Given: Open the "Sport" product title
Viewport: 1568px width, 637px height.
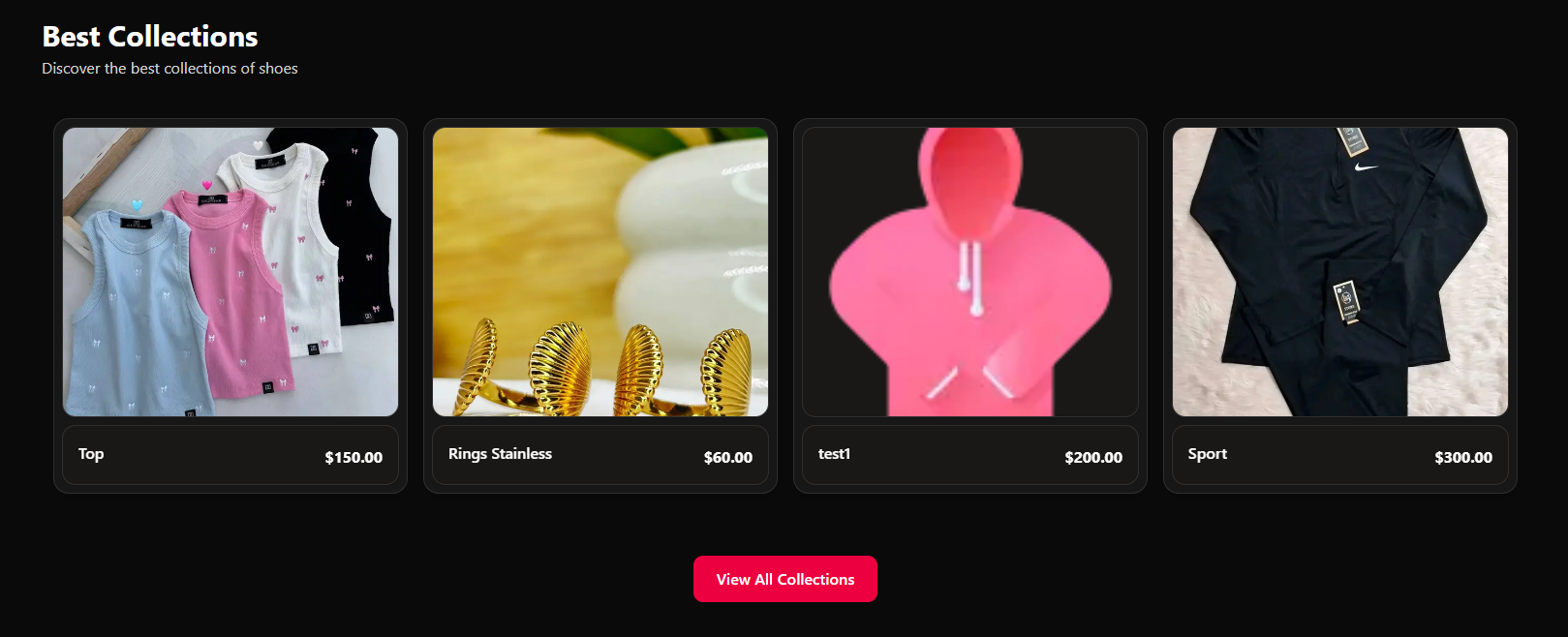Looking at the screenshot, I should (1208, 454).
